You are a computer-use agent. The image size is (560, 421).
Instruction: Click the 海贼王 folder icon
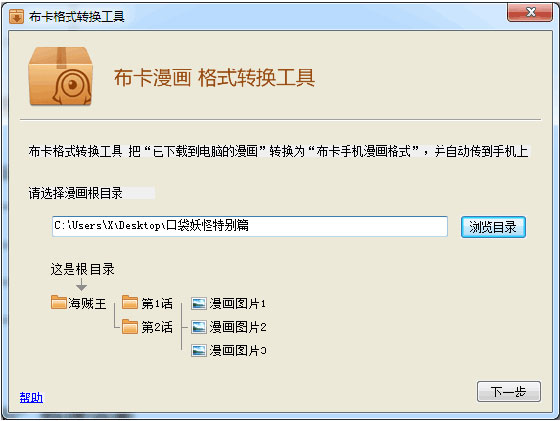coord(59,302)
